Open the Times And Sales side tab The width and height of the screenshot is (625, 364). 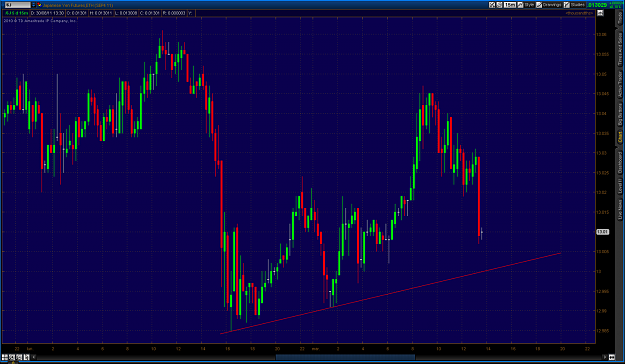click(x=620, y=50)
